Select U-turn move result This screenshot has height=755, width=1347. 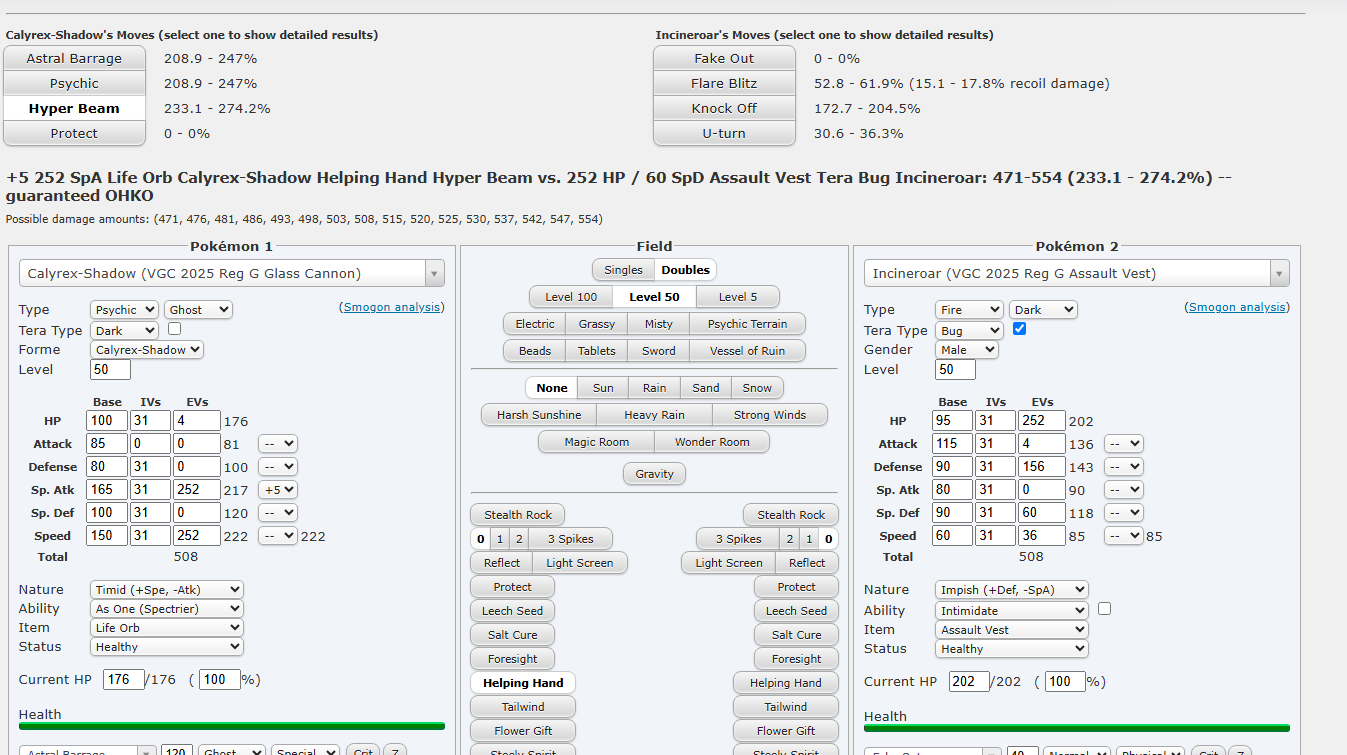click(x=724, y=134)
